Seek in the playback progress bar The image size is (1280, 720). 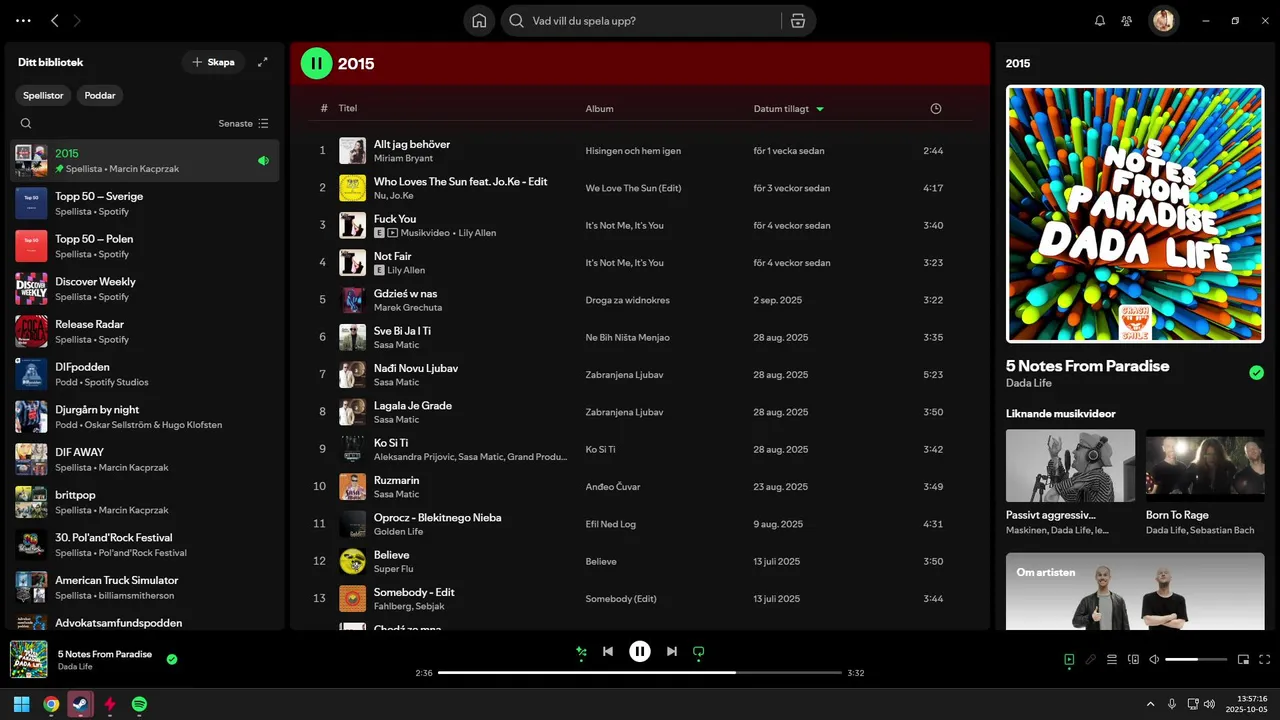pos(640,673)
